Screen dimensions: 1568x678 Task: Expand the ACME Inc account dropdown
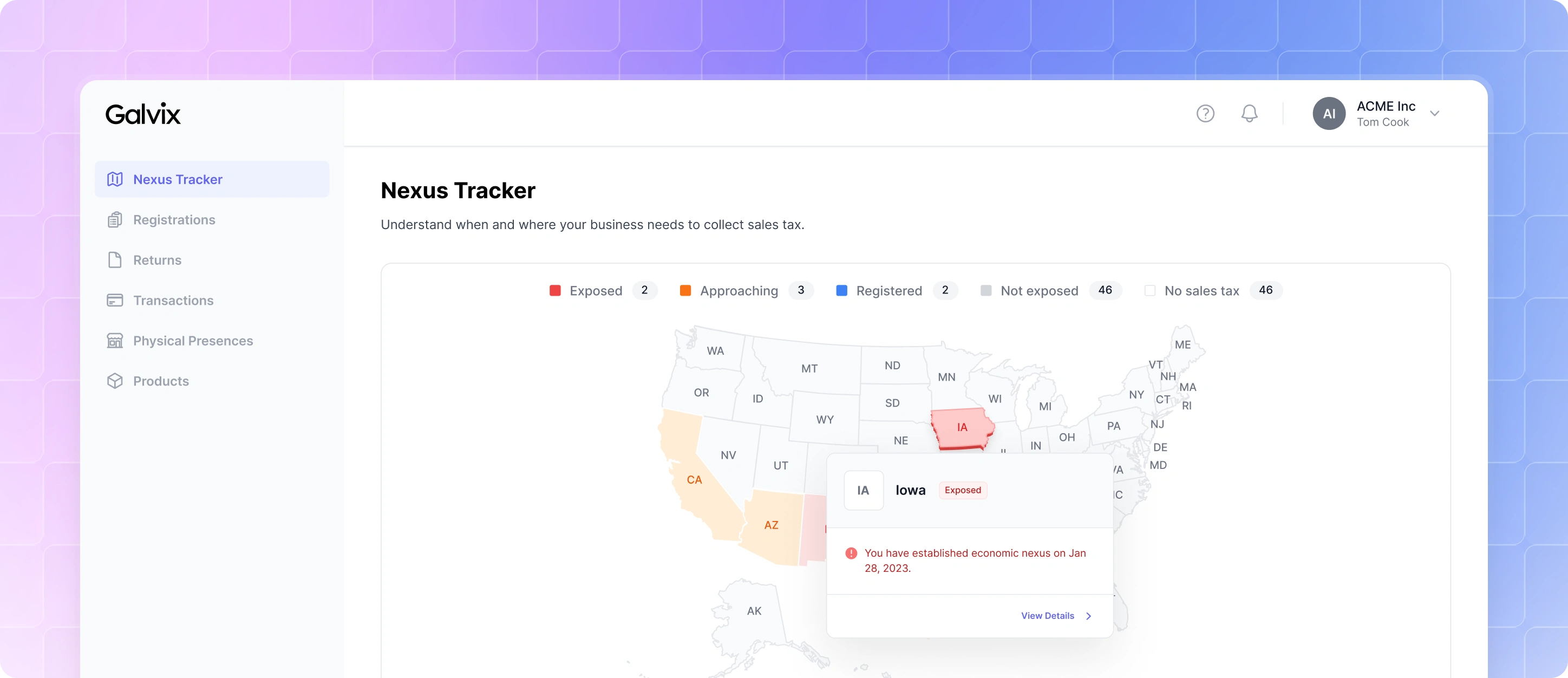point(1435,113)
